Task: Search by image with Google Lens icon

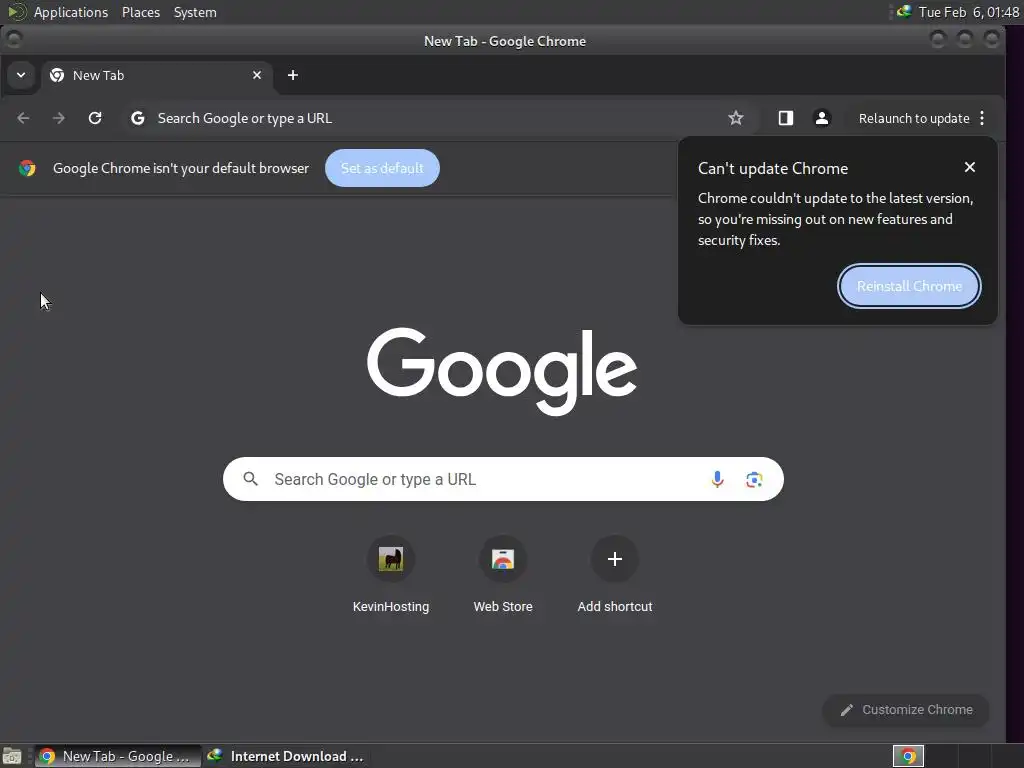Action: point(754,479)
